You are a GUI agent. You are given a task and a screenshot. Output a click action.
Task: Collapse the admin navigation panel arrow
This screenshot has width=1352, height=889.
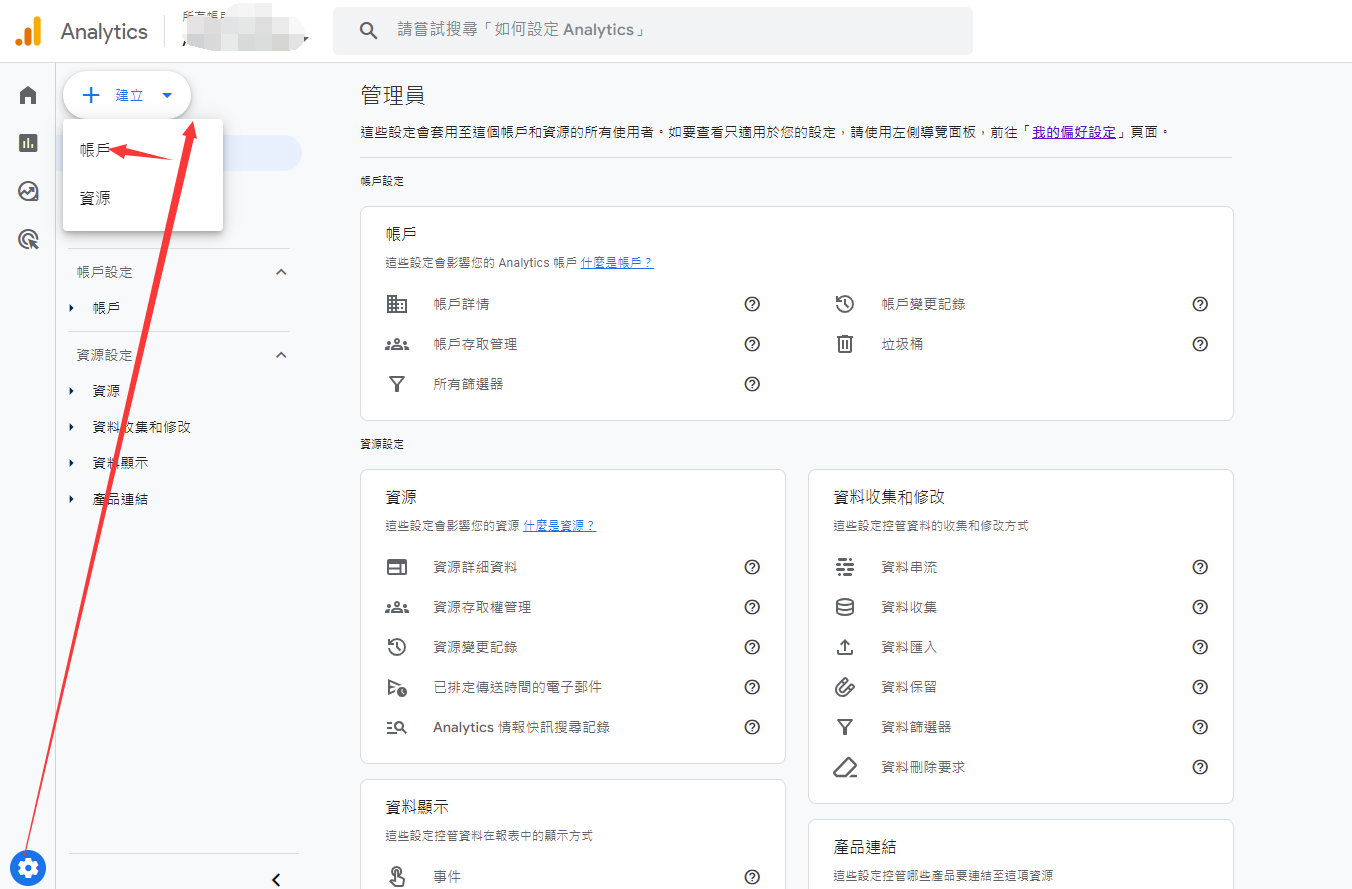point(276,879)
